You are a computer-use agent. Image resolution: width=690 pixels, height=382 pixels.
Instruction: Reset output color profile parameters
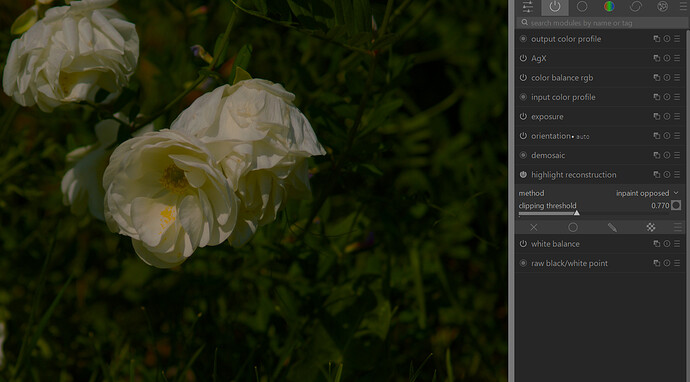667,39
